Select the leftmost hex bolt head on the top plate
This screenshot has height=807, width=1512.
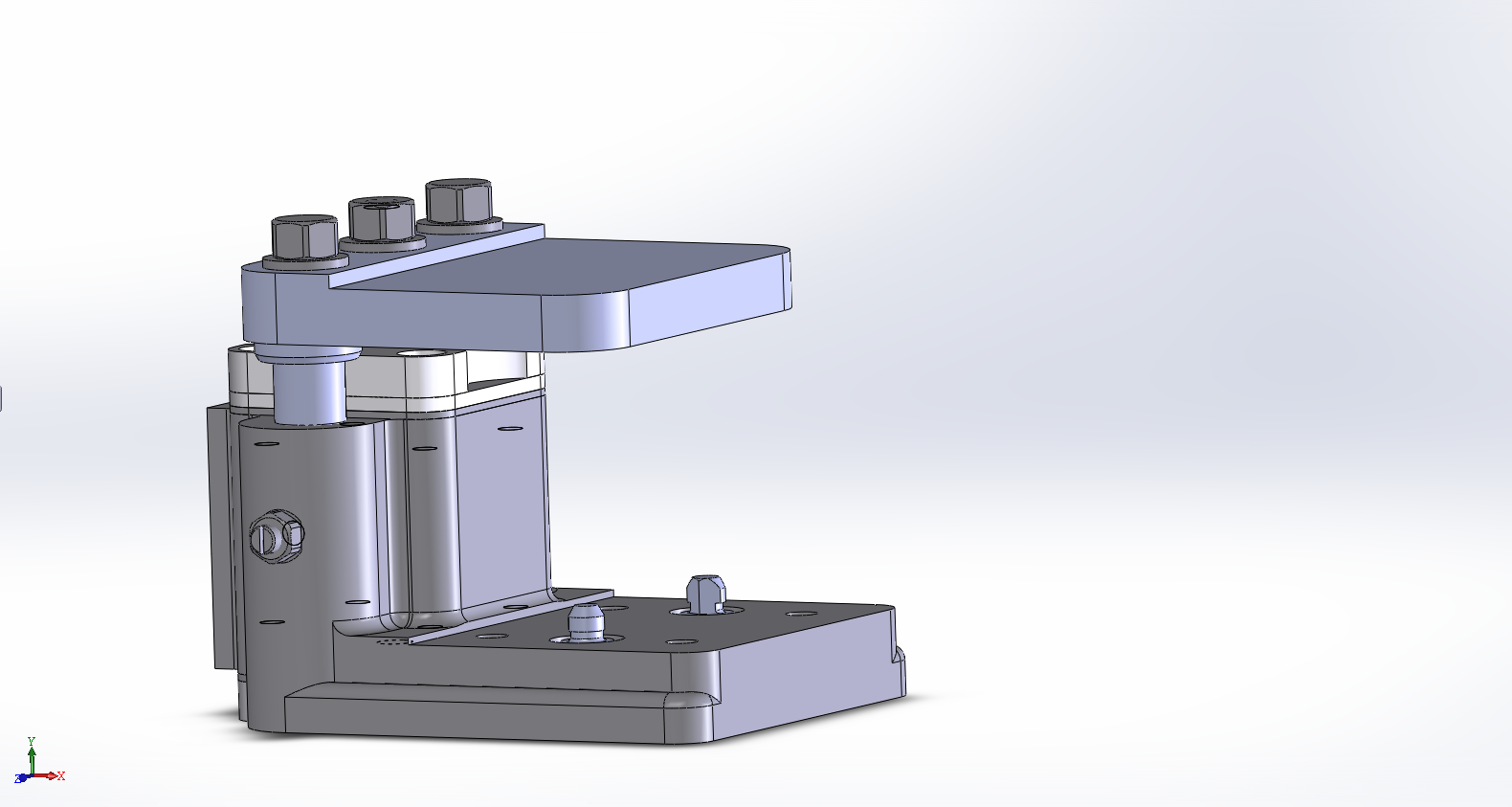[x=304, y=236]
